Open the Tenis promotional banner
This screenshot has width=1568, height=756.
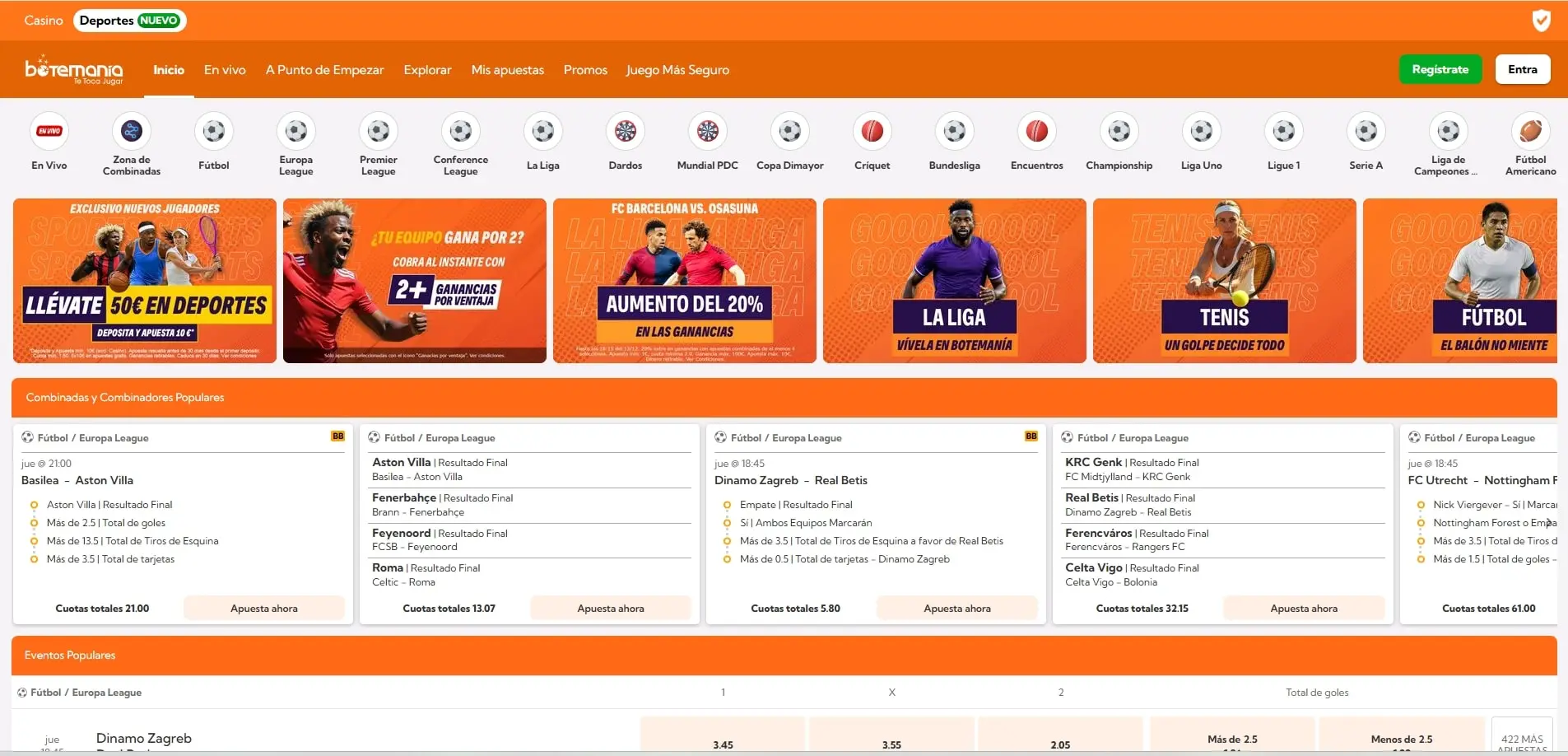pyautogui.click(x=1224, y=281)
